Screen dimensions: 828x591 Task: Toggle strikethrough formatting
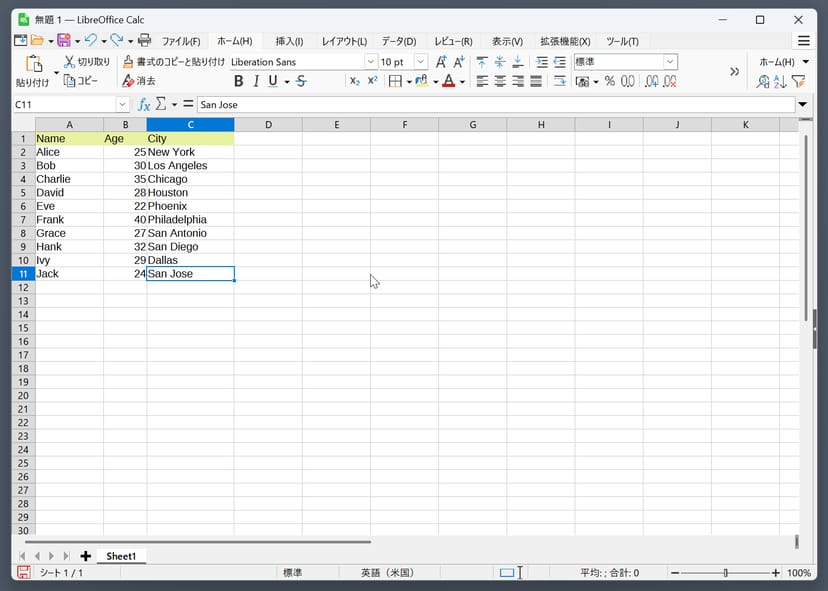301,81
